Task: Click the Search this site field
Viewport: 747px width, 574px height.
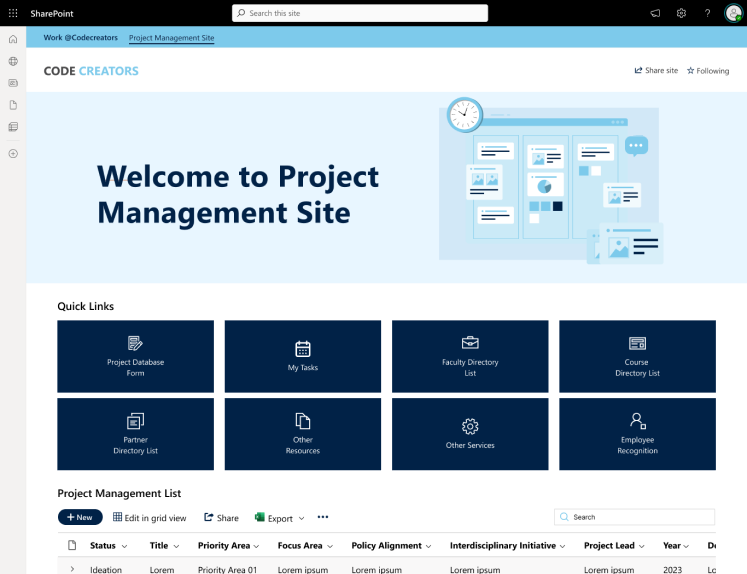Action: click(360, 13)
